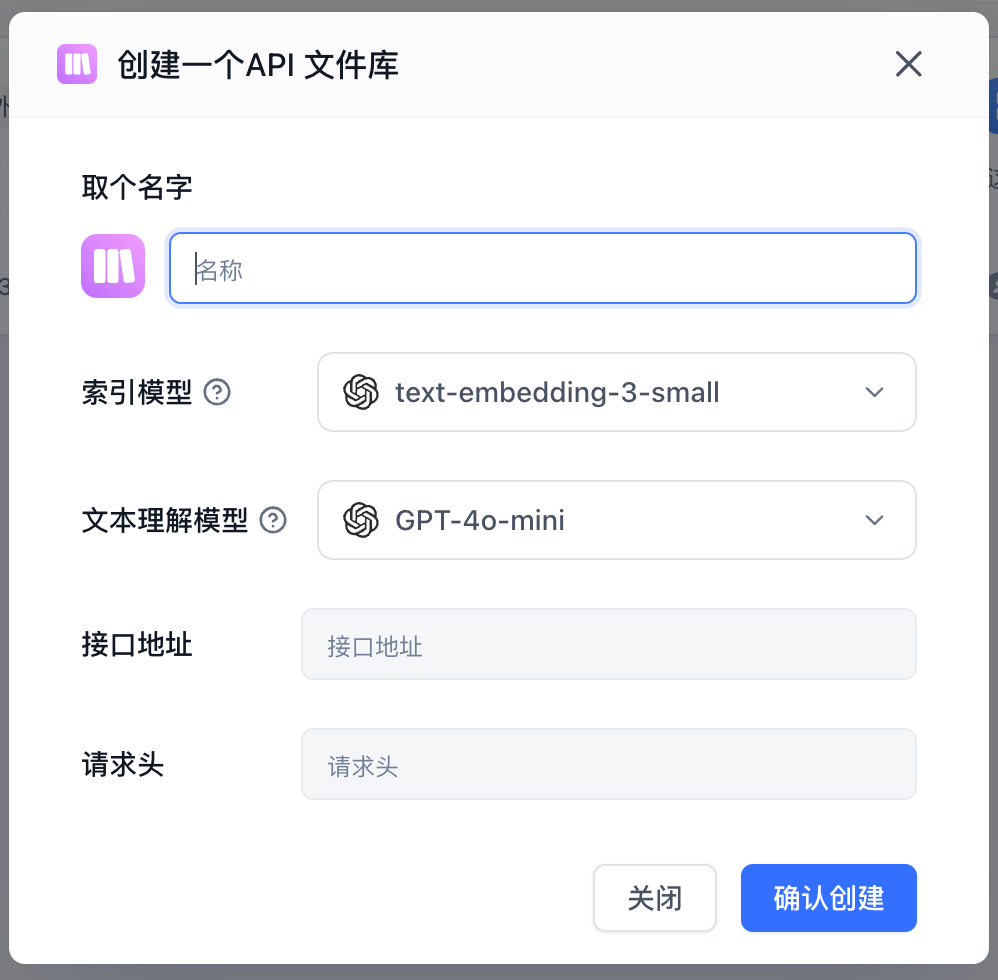Click the help icon next to 文本理解模型

click(x=273, y=520)
